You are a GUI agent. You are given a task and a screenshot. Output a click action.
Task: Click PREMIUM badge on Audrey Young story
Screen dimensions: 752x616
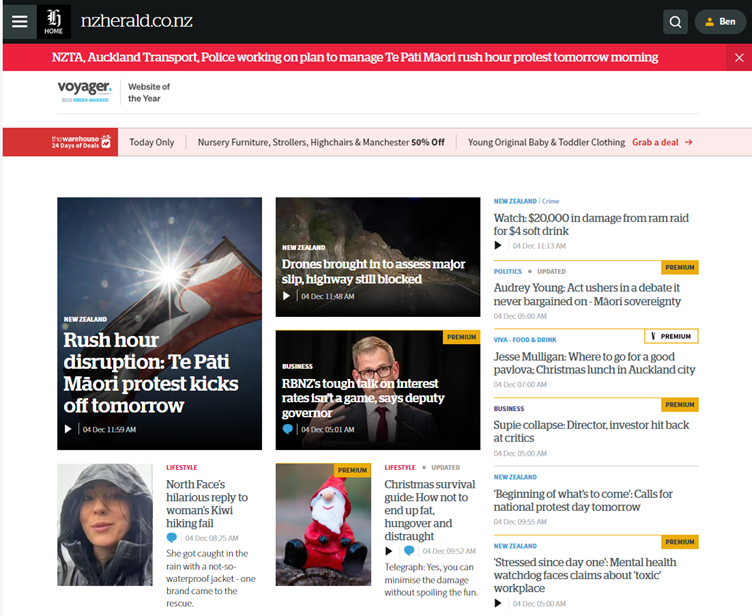point(680,267)
